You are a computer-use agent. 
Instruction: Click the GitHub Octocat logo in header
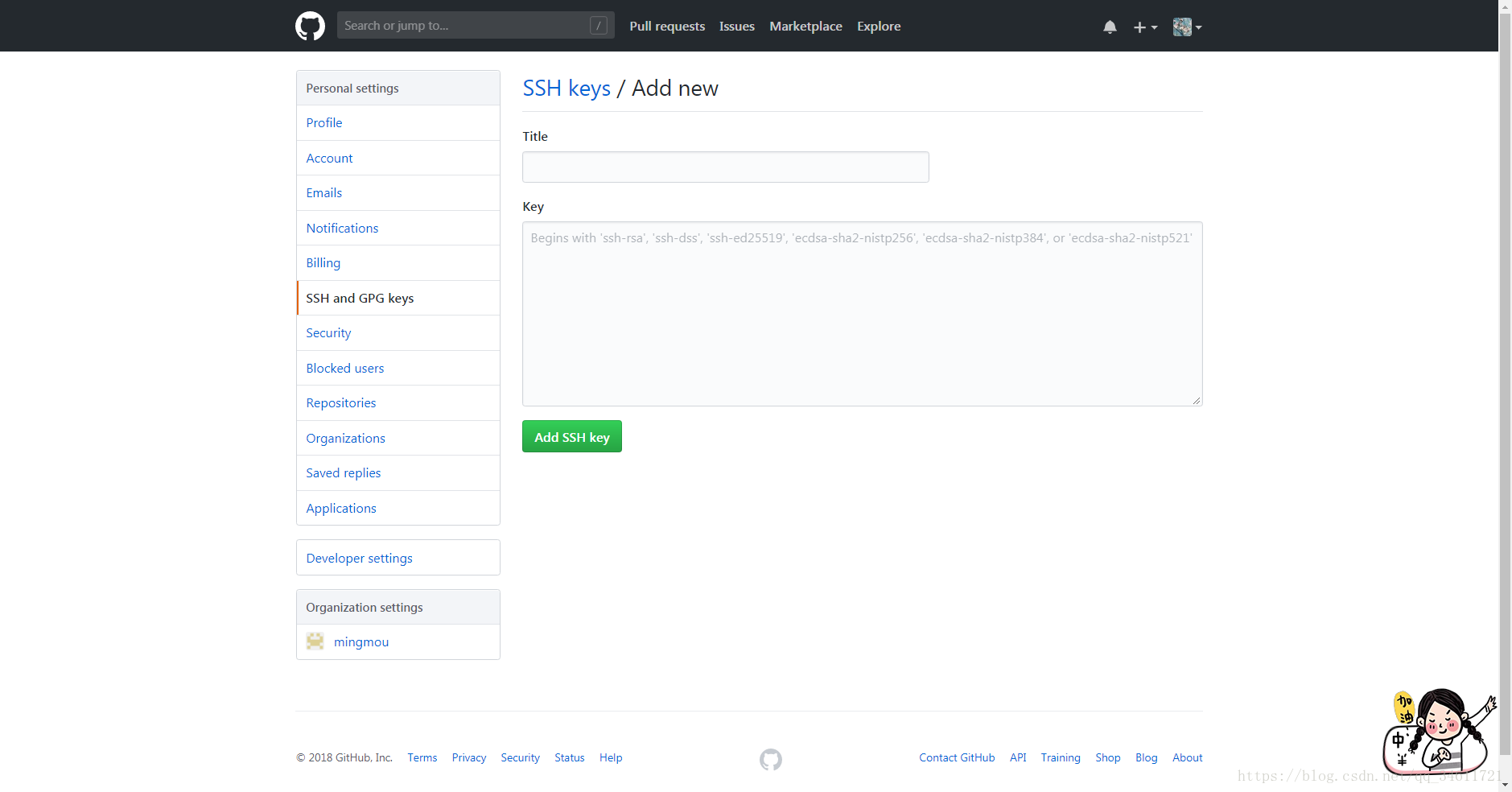coord(310,26)
